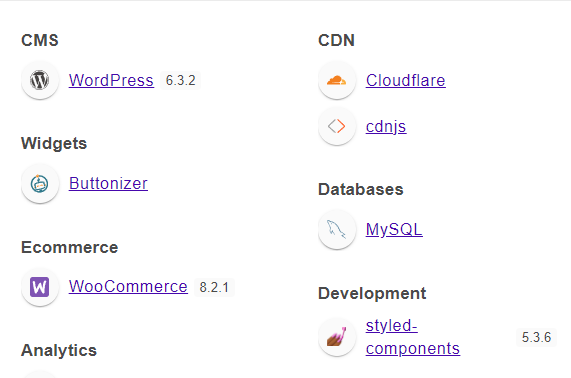This screenshot has width=571, height=378.
Task: Click the Buttonizer robot icon
Action: click(40, 183)
